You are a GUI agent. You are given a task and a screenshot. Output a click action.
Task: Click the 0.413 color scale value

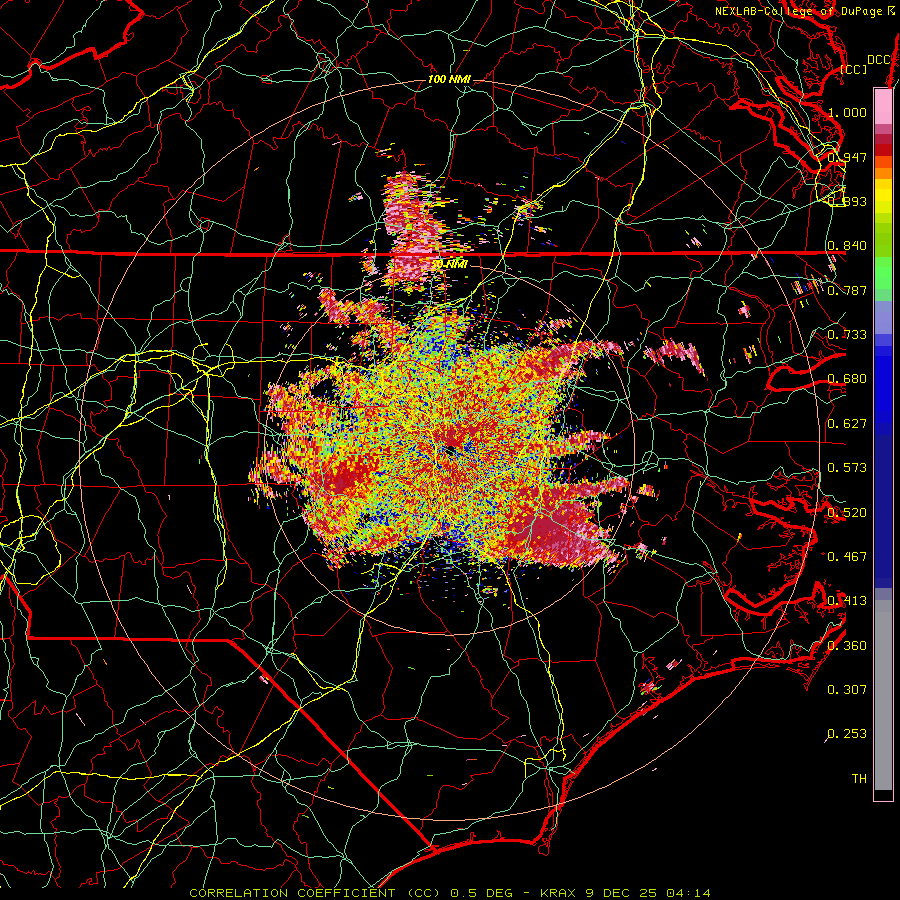[x=847, y=601]
